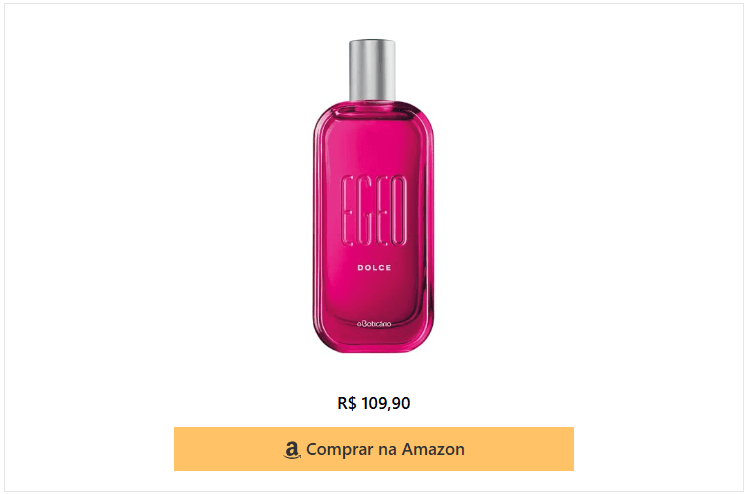This screenshot has width=747, height=494.
Task: Click the R$ 109,90 price text
Action: click(374, 403)
